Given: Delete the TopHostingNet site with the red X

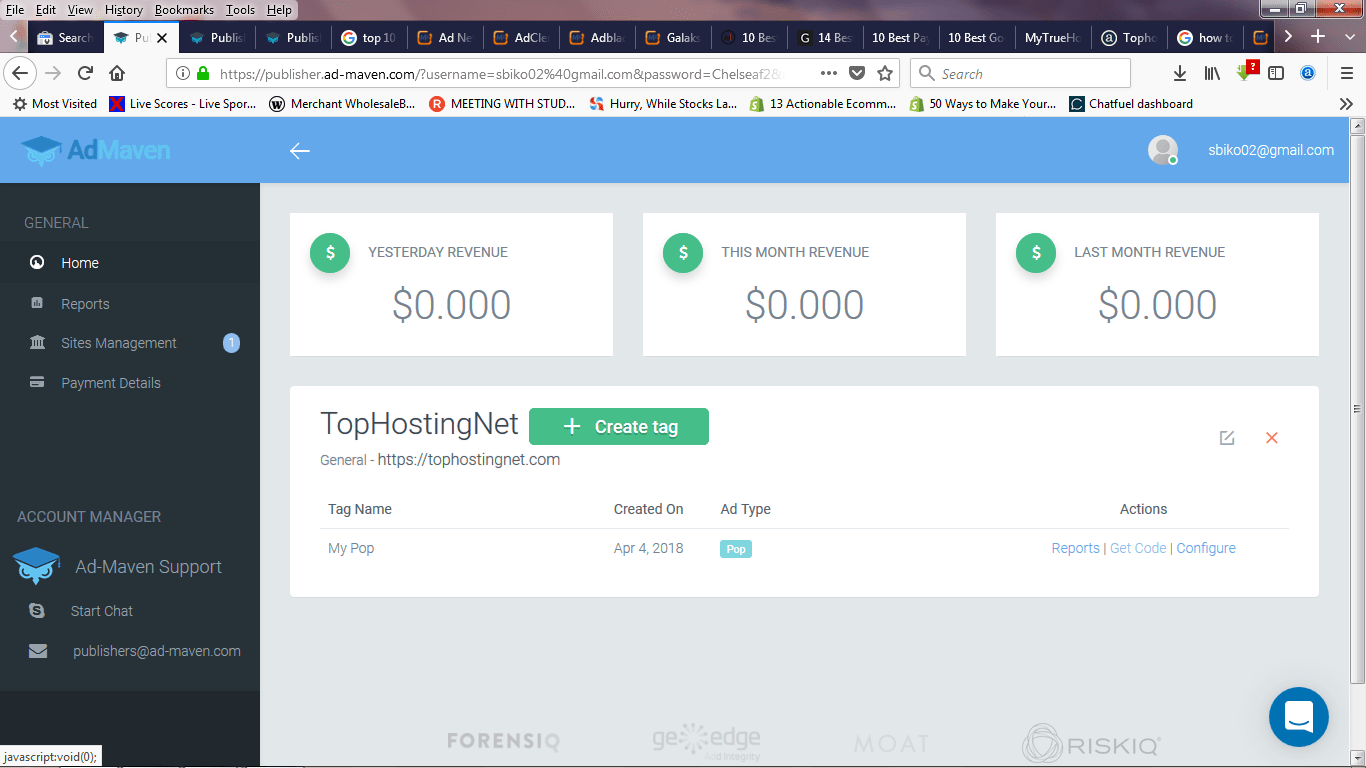Looking at the screenshot, I should click(1272, 438).
